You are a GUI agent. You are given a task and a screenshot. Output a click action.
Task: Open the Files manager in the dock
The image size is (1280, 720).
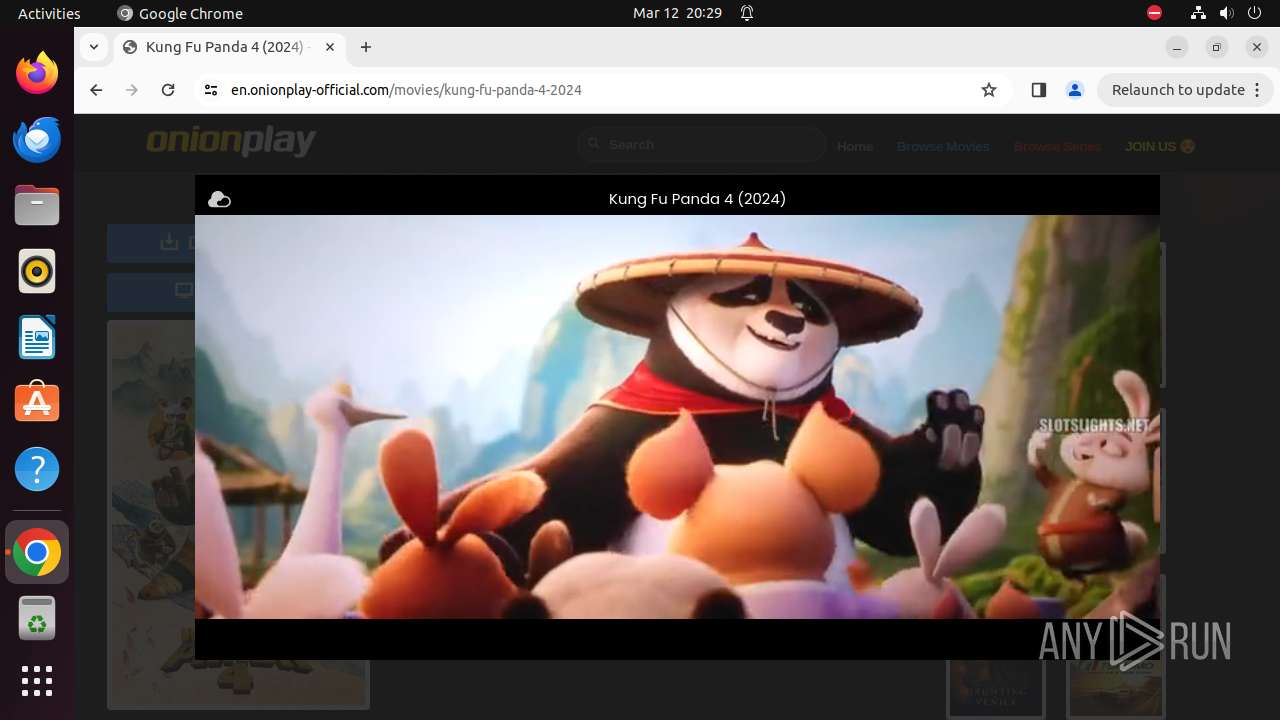[x=37, y=205]
